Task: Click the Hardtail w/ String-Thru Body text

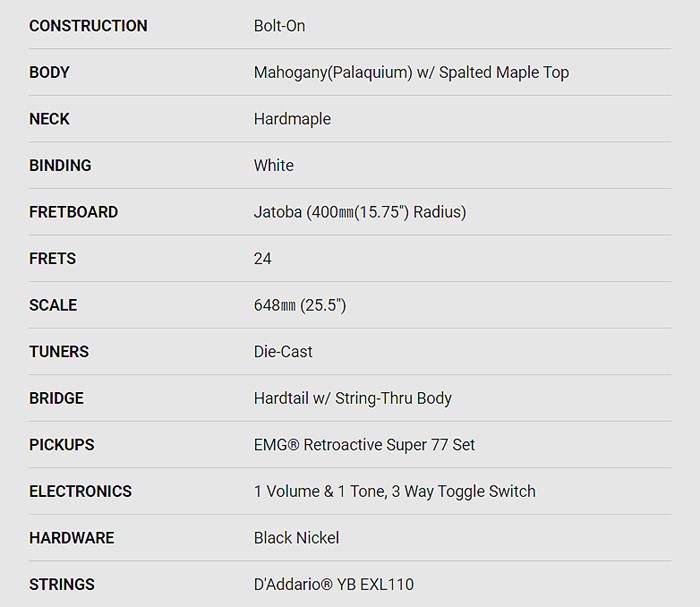Action: coord(353,398)
